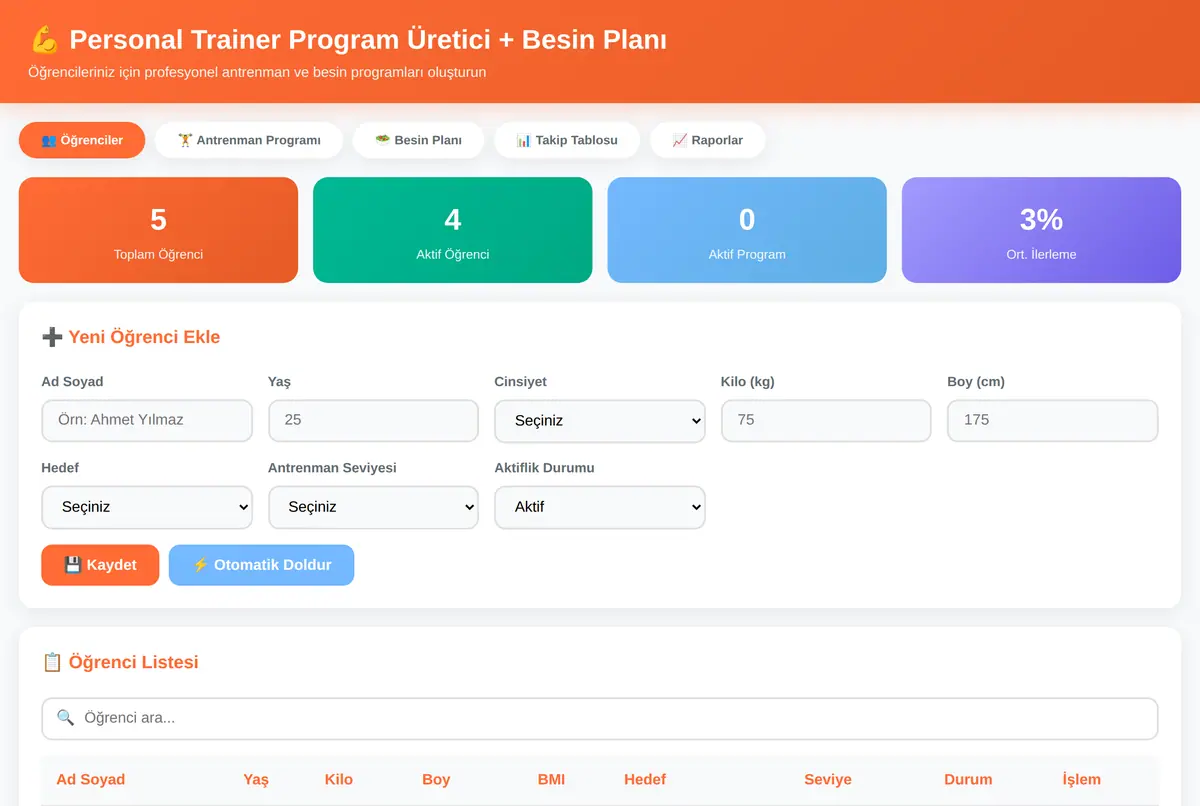Open the Besin Planı tab
Viewport: 1200px width, 806px height.
point(418,140)
